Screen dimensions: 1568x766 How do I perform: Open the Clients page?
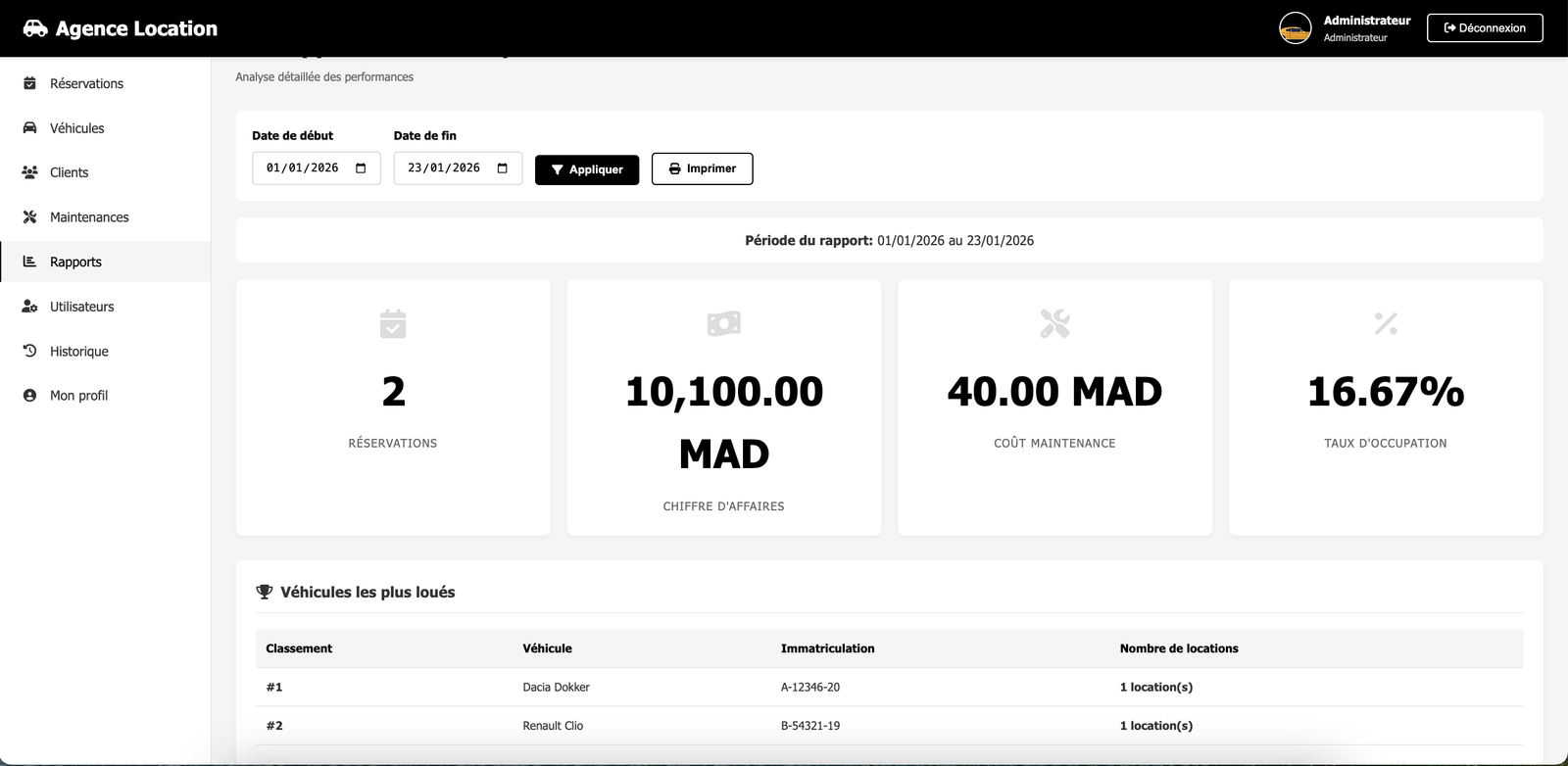(x=105, y=172)
